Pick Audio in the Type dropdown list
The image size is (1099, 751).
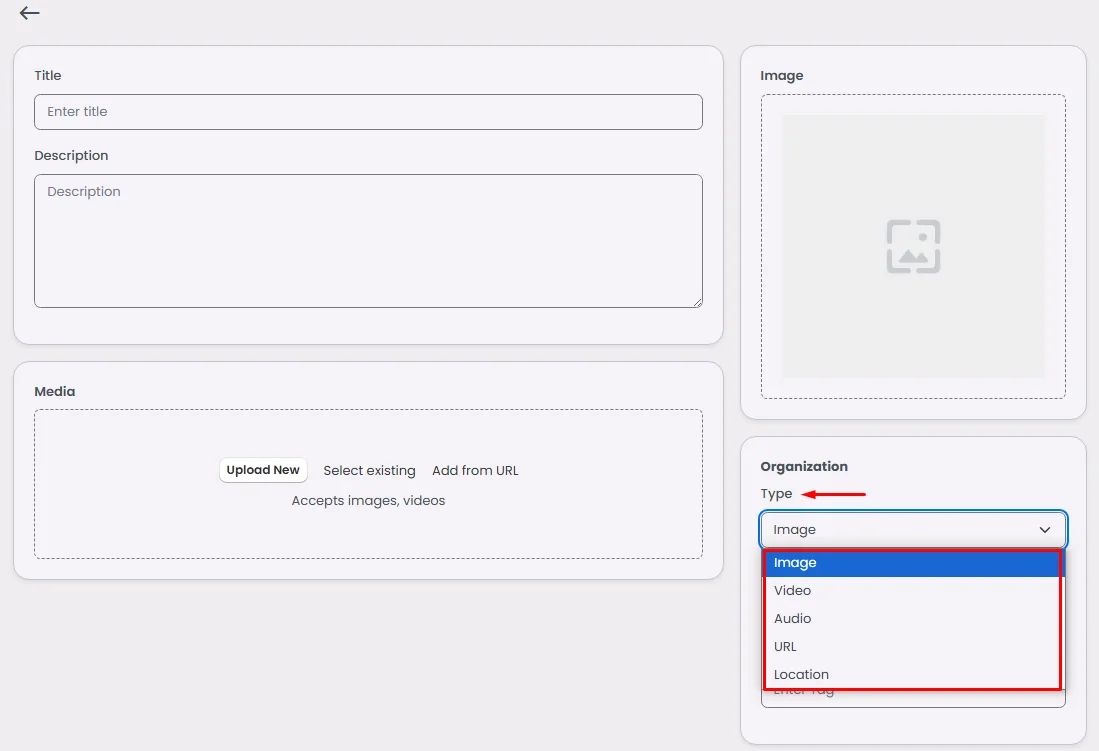[911, 619]
